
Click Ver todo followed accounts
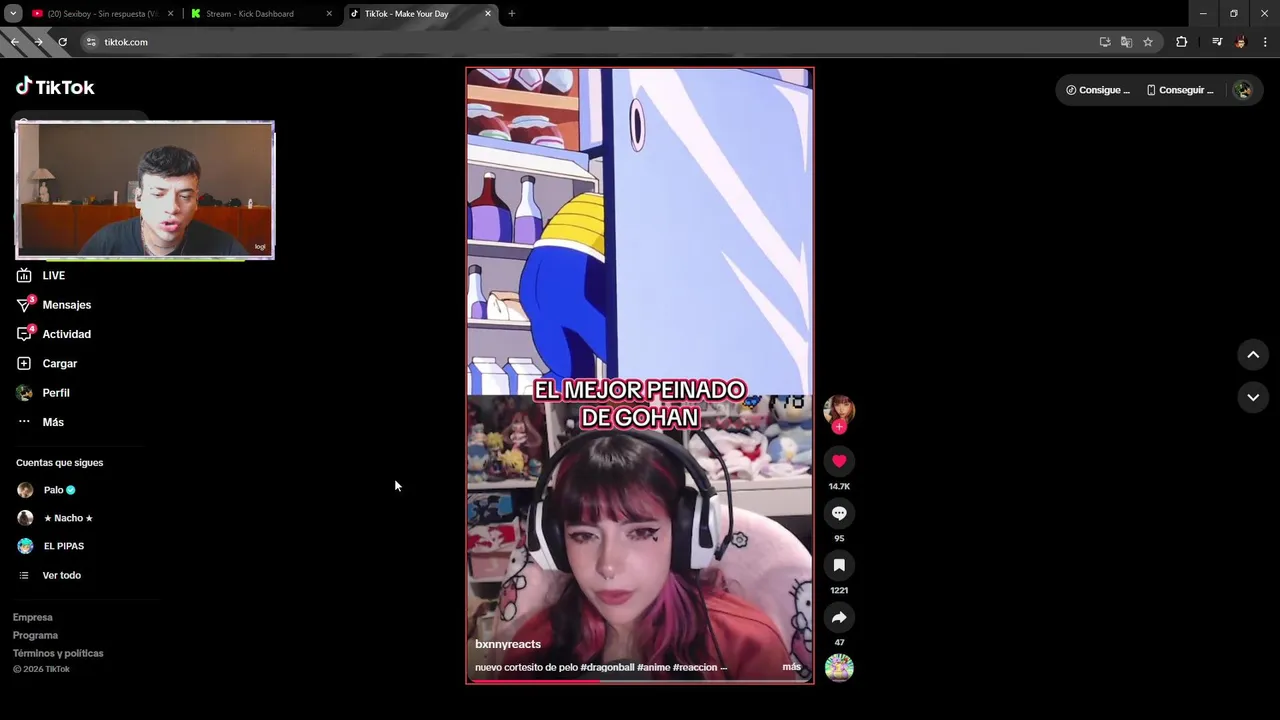(49, 575)
